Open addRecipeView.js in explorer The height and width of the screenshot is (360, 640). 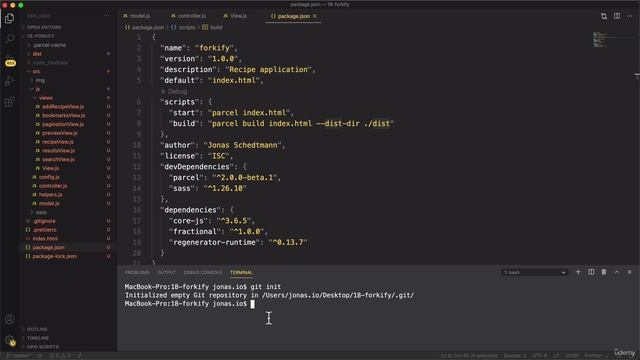click(63, 107)
